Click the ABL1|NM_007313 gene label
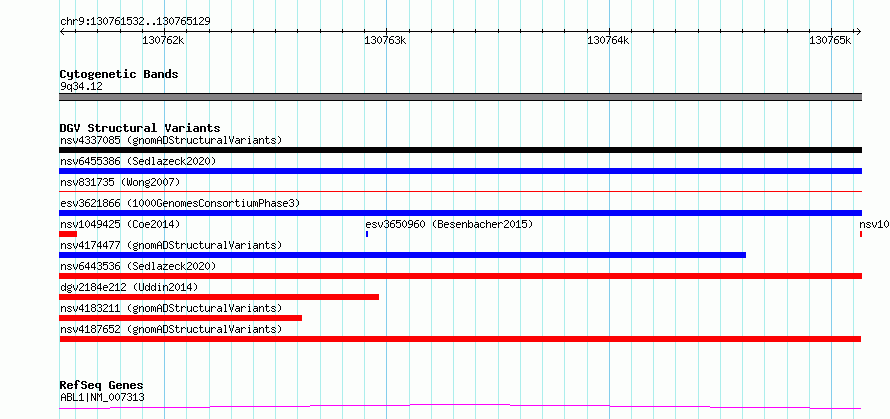This screenshot has height=419, width=890. (102, 397)
